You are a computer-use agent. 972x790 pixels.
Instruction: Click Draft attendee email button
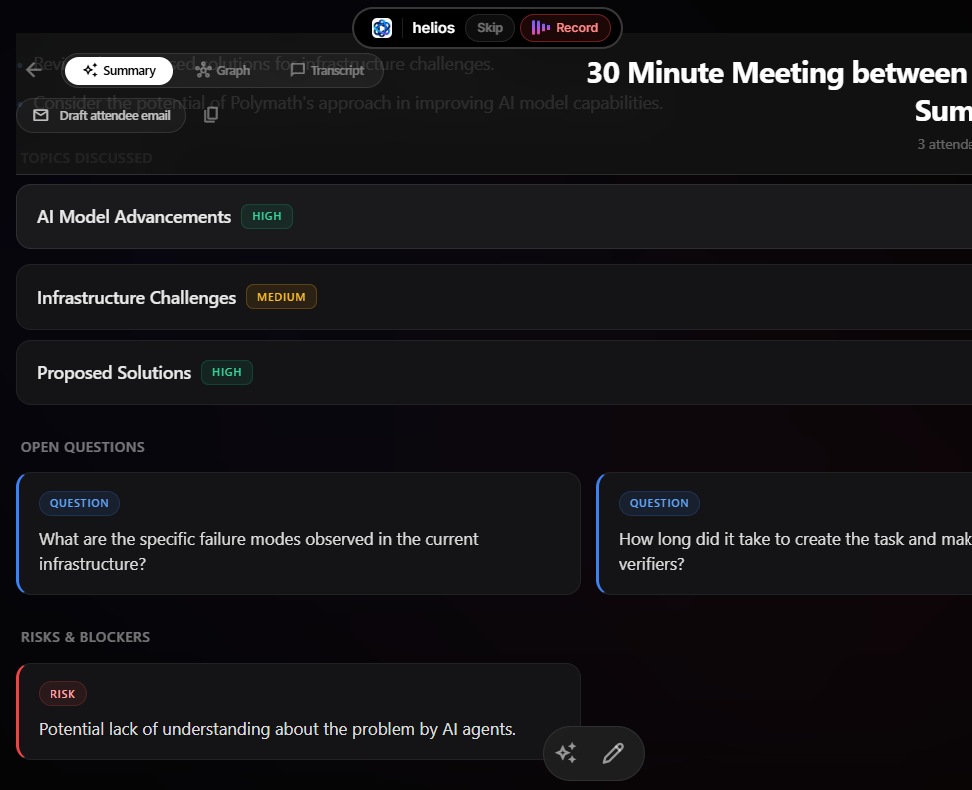click(101, 115)
